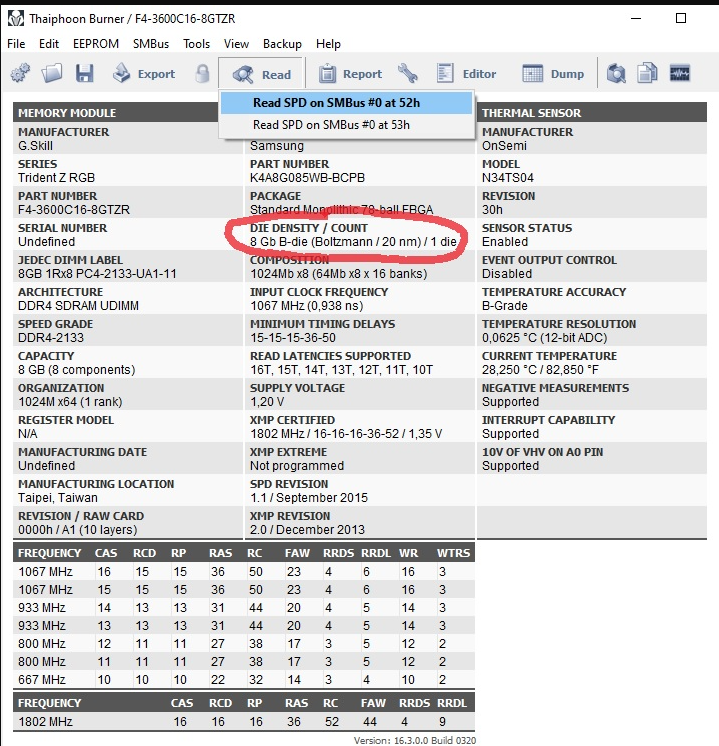Click the OnSemi manufacturer value
Image resolution: width=719 pixels, height=746 pixels.
click(504, 146)
